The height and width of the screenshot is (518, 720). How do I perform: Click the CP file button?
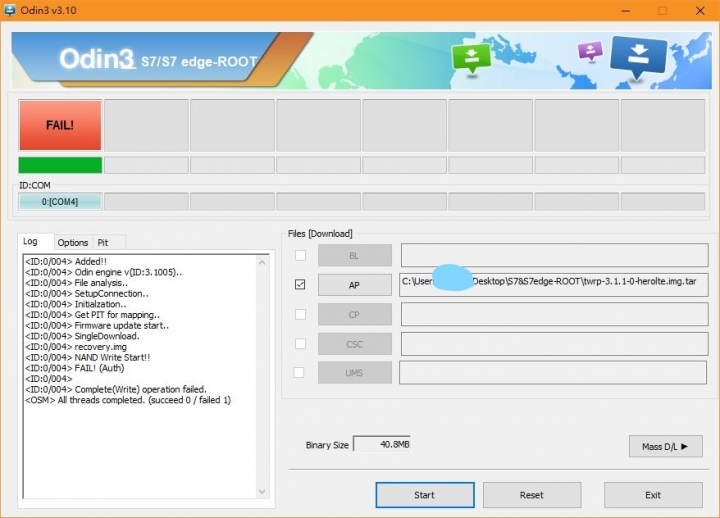354,315
